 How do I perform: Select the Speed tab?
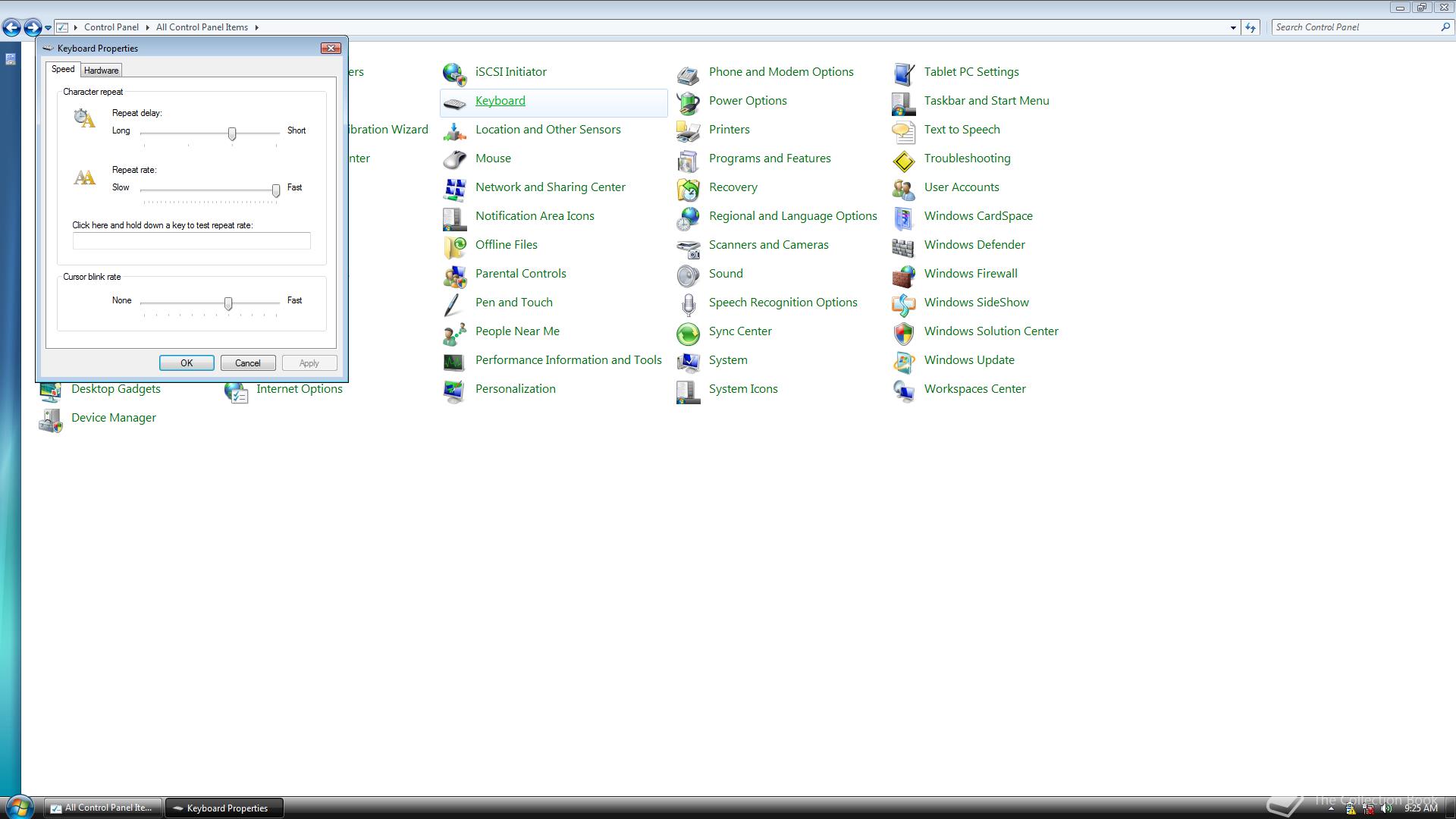63,69
